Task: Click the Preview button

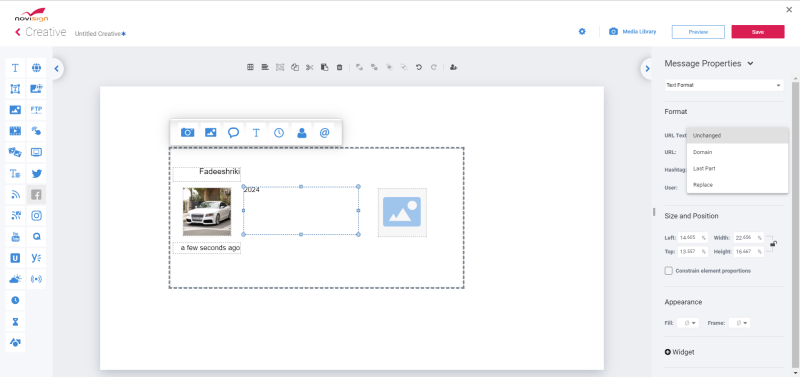Action: click(x=698, y=32)
